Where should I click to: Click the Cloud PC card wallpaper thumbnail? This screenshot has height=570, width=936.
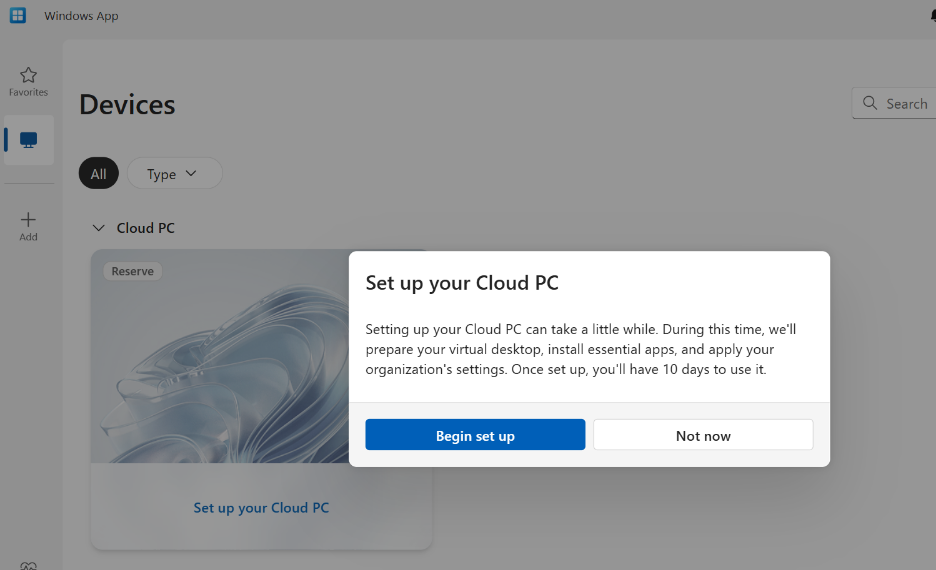[220, 356]
